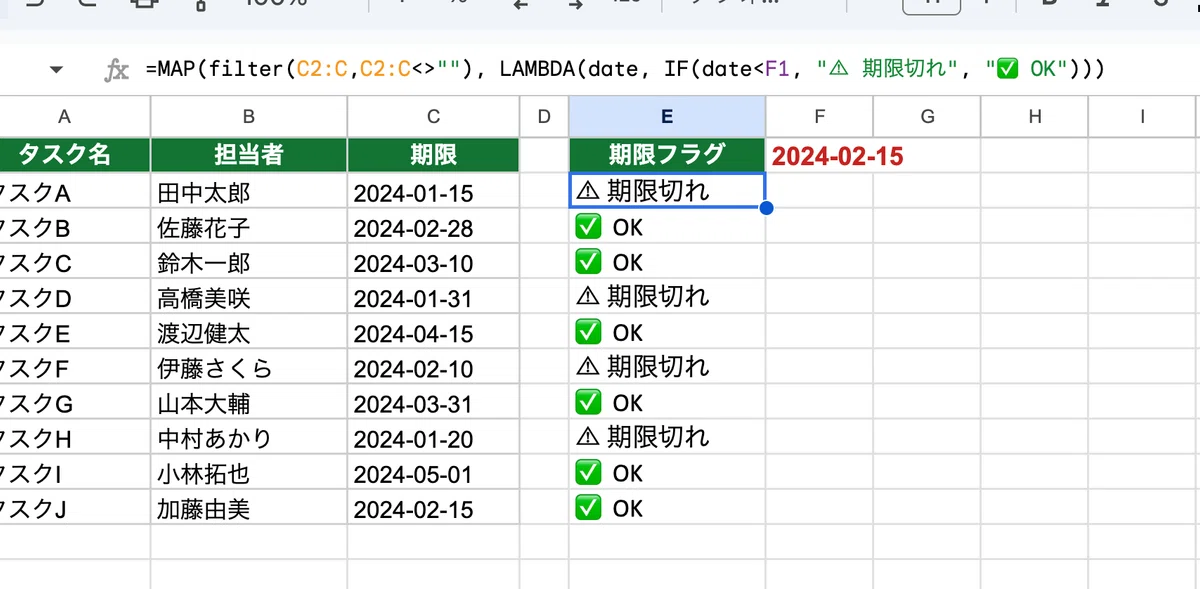Select the cell containing 渡辺健太
The height and width of the screenshot is (589, 1200).
pyautogui.click(x=249, y=332)
